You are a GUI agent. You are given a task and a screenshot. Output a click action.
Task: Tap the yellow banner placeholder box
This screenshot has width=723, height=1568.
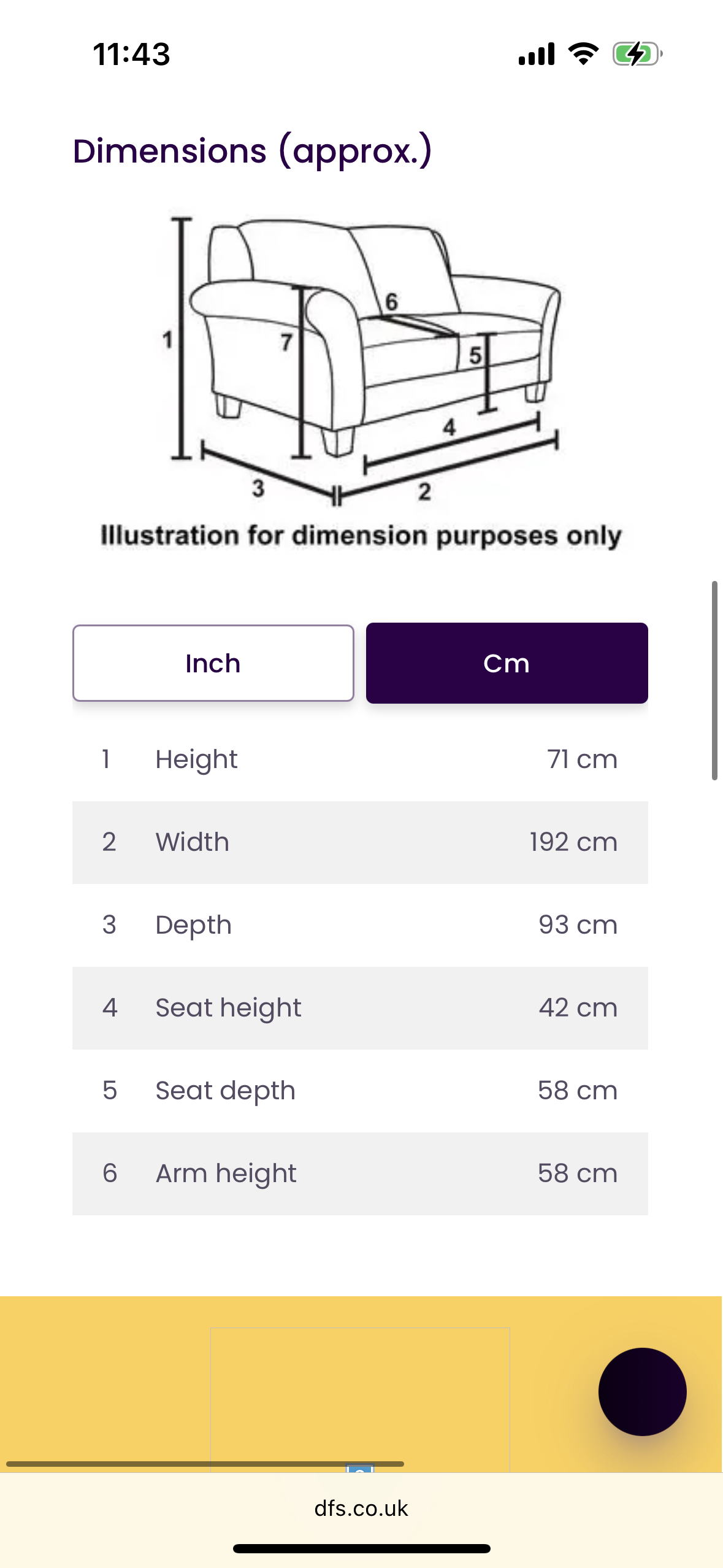360,1393
